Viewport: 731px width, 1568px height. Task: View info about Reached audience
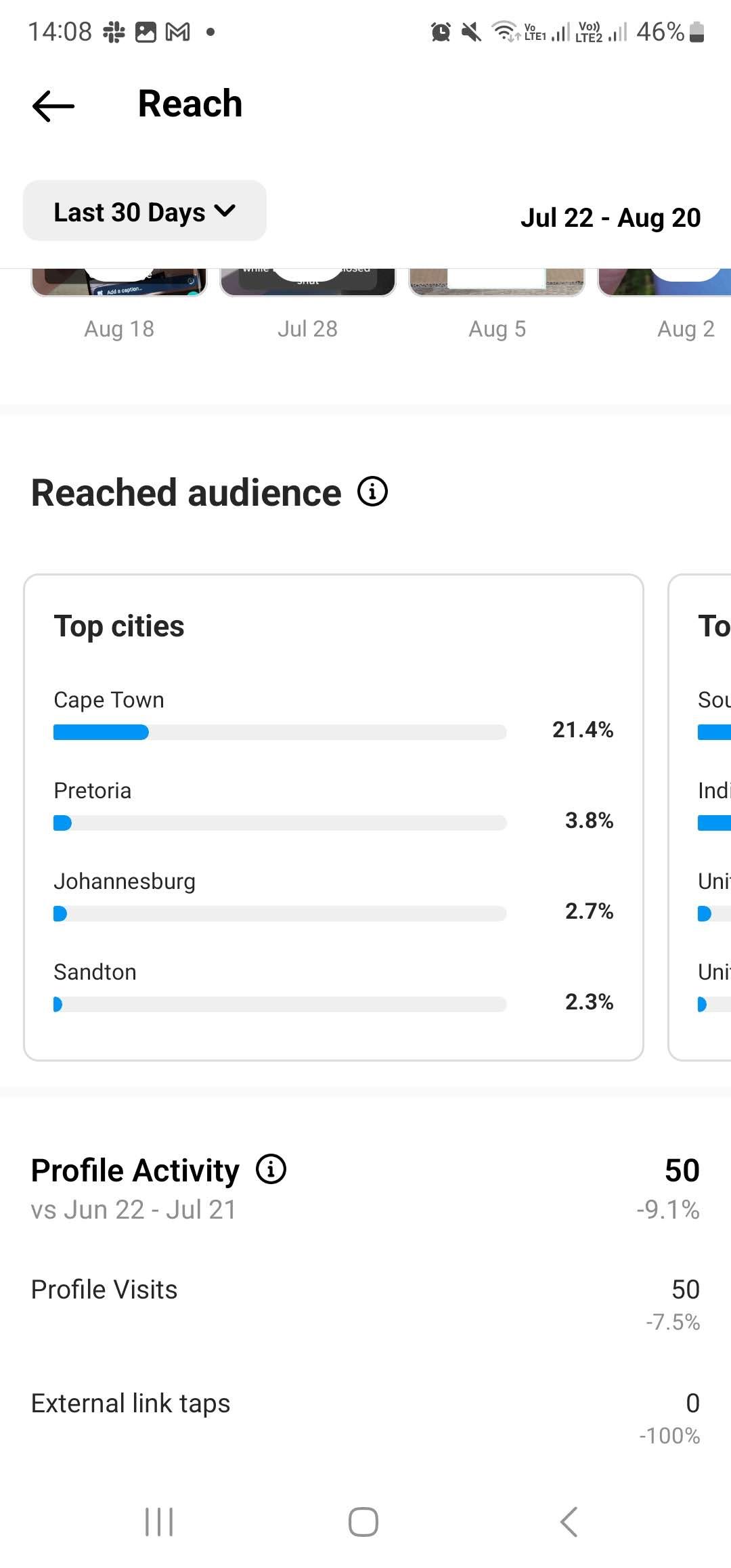(x=372, y=492)
